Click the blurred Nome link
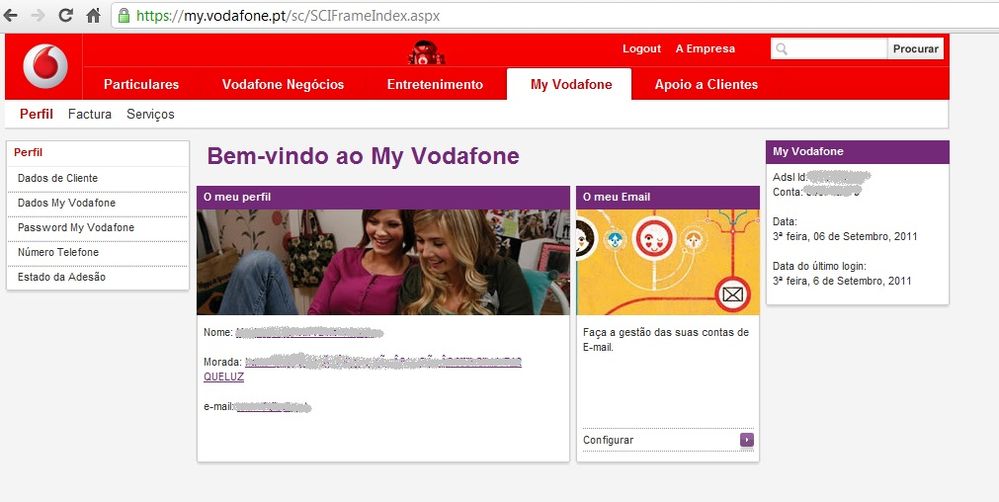This screenshot has height=502, width=999. pyautogui.click(x=309, y=333)
